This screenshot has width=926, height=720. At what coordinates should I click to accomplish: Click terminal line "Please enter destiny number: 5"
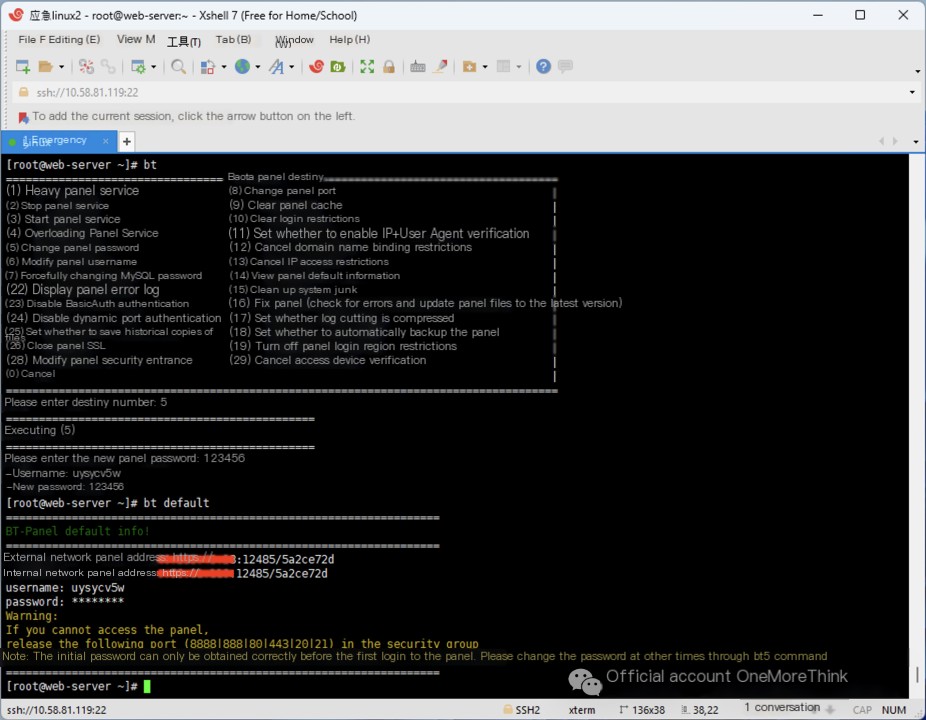tap(86, 402)
